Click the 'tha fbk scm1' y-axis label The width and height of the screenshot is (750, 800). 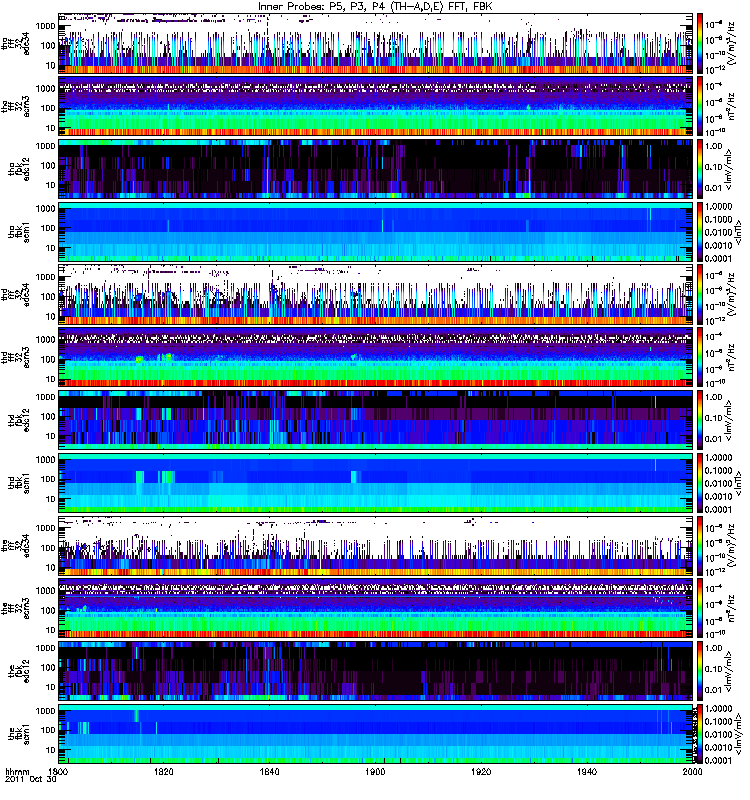click(19, 232)
